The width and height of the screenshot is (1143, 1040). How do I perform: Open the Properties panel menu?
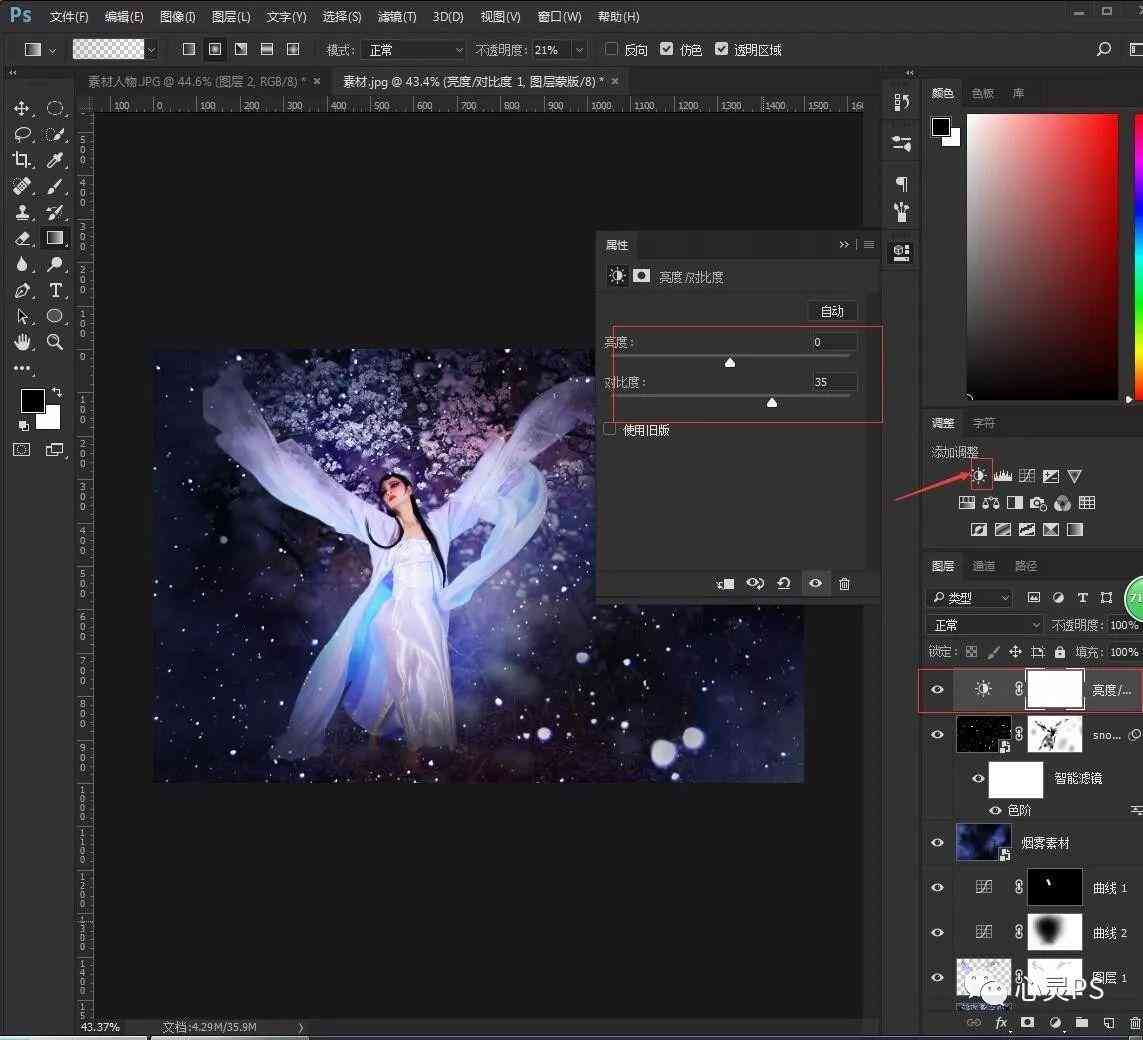869,245
